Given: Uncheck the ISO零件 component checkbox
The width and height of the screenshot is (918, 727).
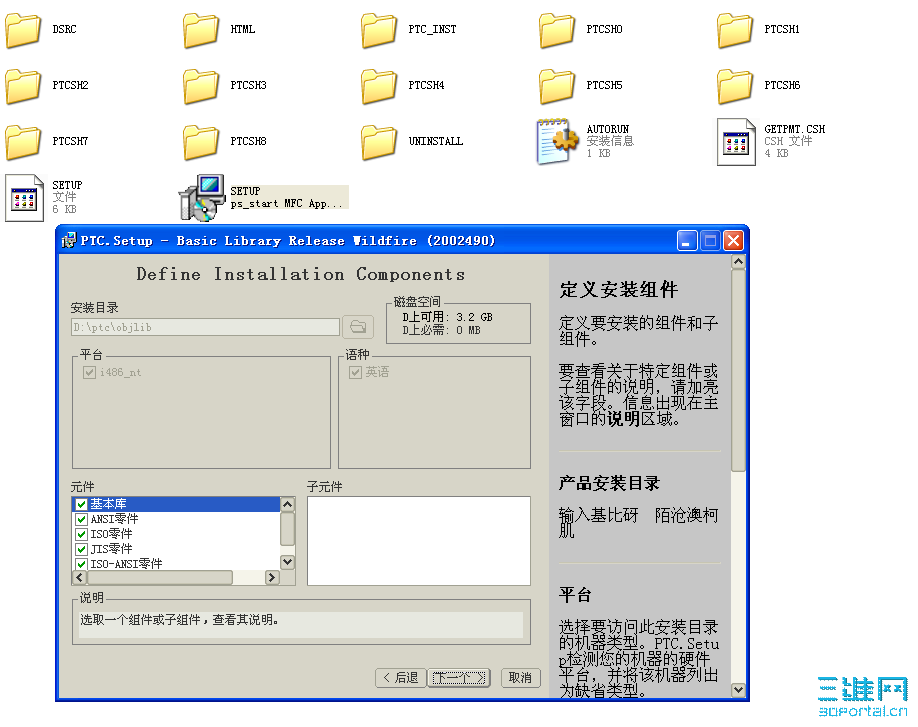Looking at the screenshot, I should pyautogui.click(x=81, y=534).
